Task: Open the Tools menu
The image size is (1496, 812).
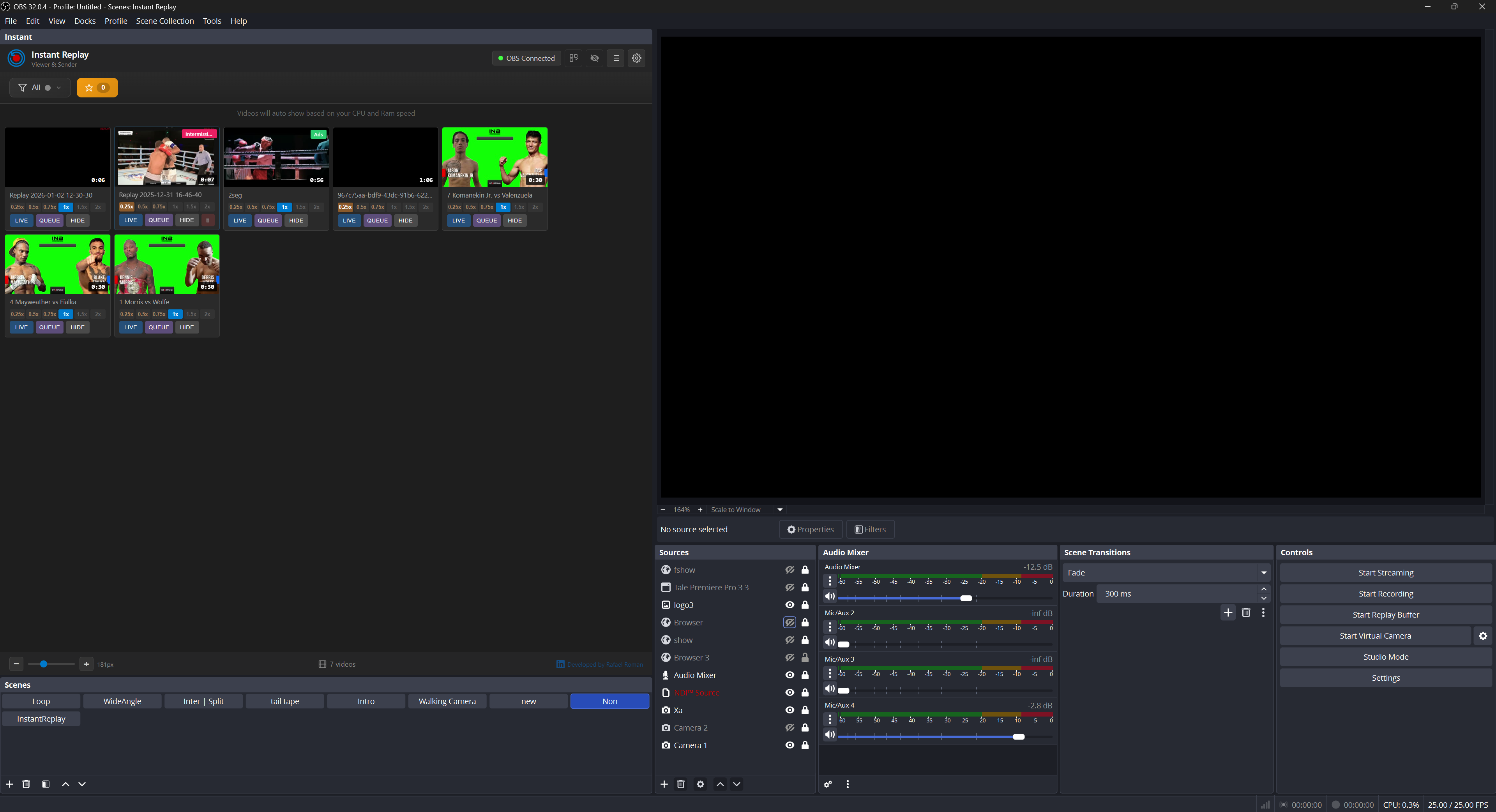Action: point(212,21)
